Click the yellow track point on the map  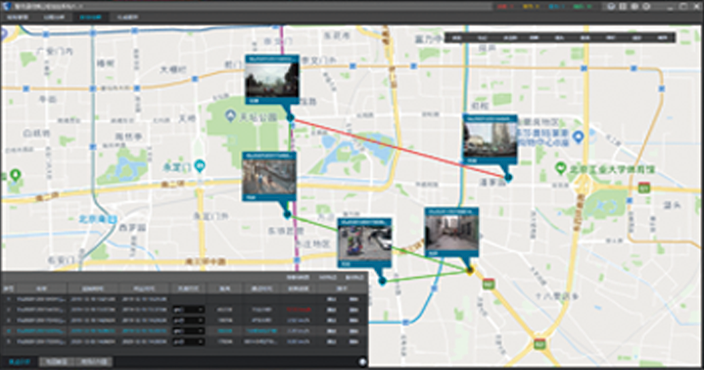470,270
